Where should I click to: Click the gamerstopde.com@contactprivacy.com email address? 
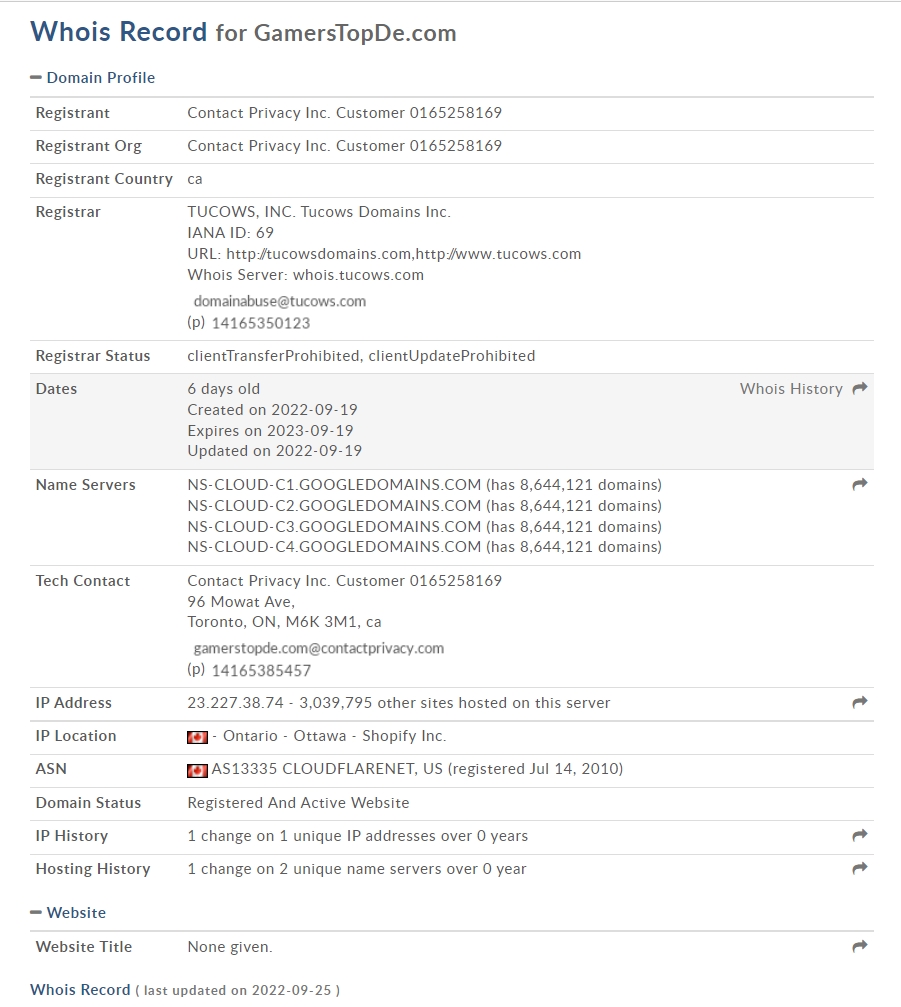[319, 649]
